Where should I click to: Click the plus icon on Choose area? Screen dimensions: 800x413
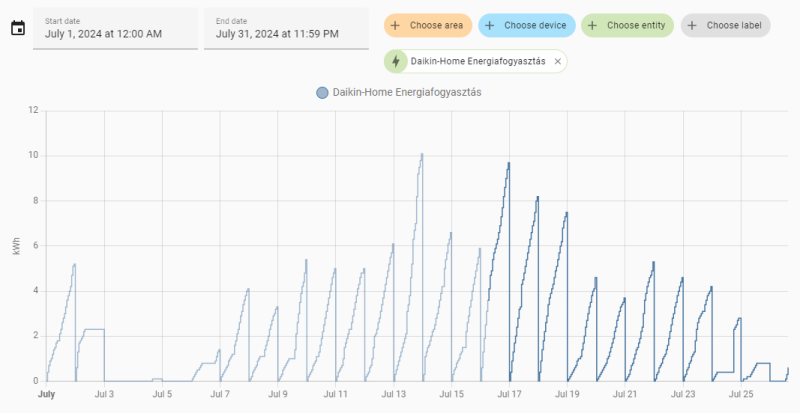397,25
